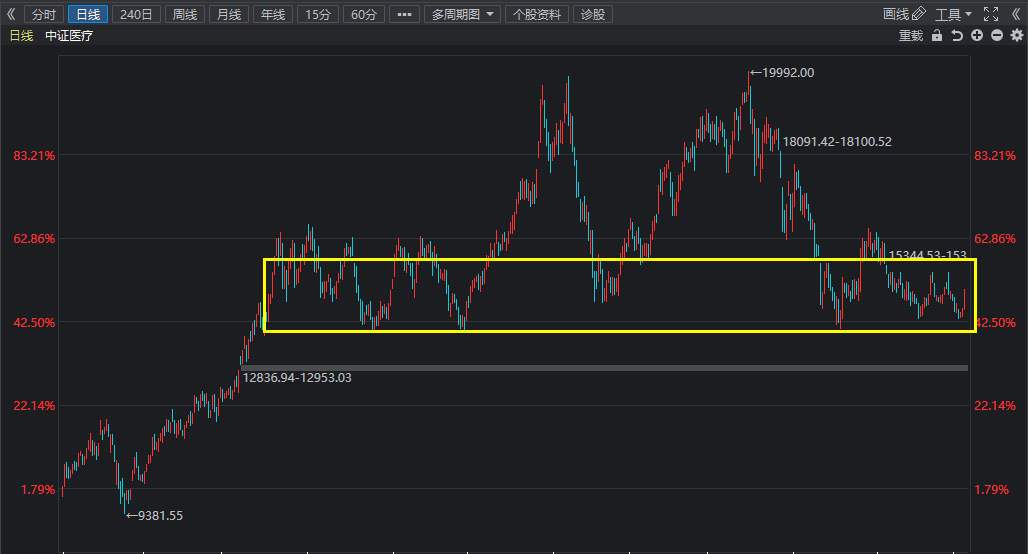Screen dimensions: 1028x554
Task: Toggle fullscreen chart mode
Action: click(x=991, y=14)
